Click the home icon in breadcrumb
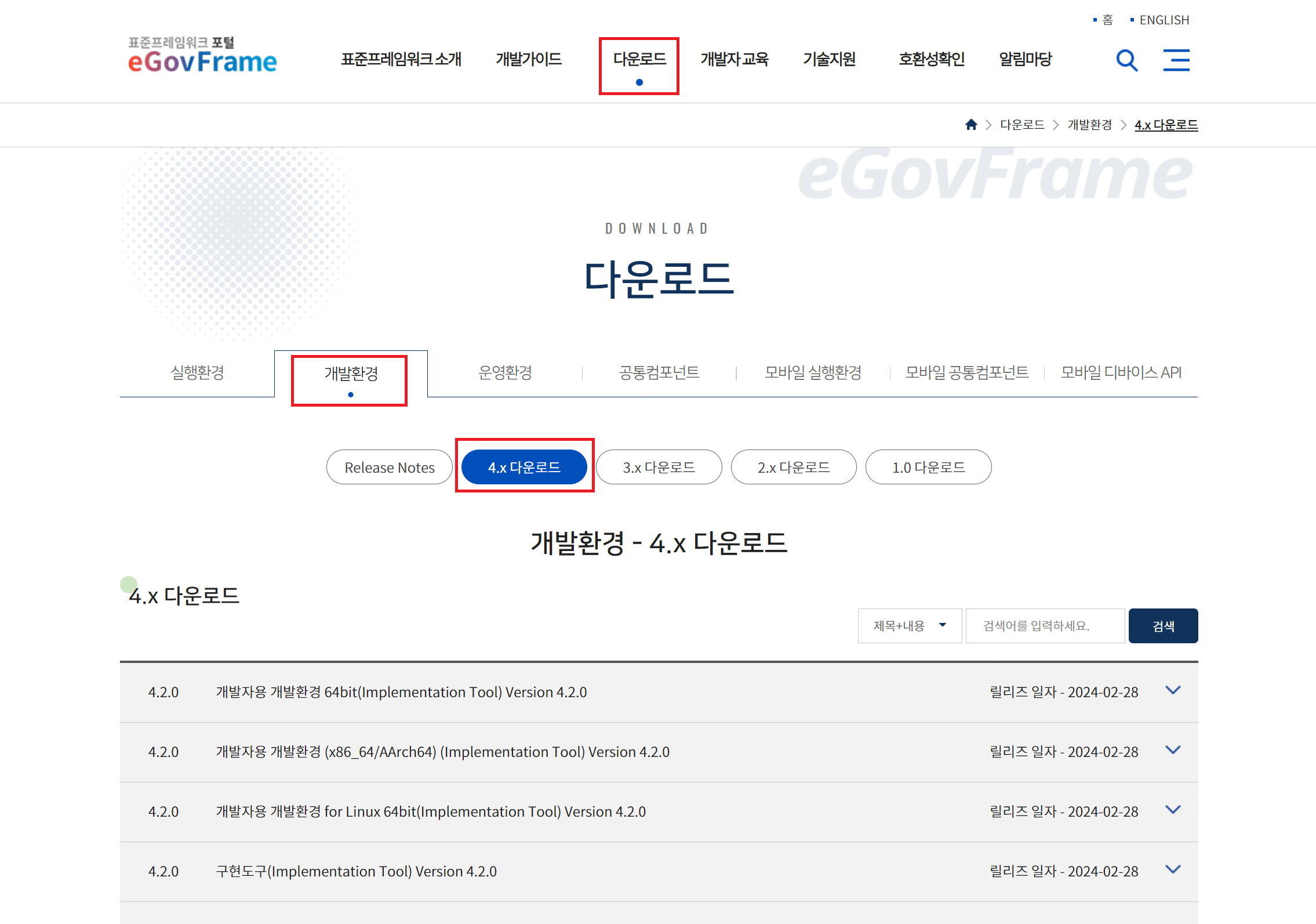The image size is (1316, 924). 971,125
